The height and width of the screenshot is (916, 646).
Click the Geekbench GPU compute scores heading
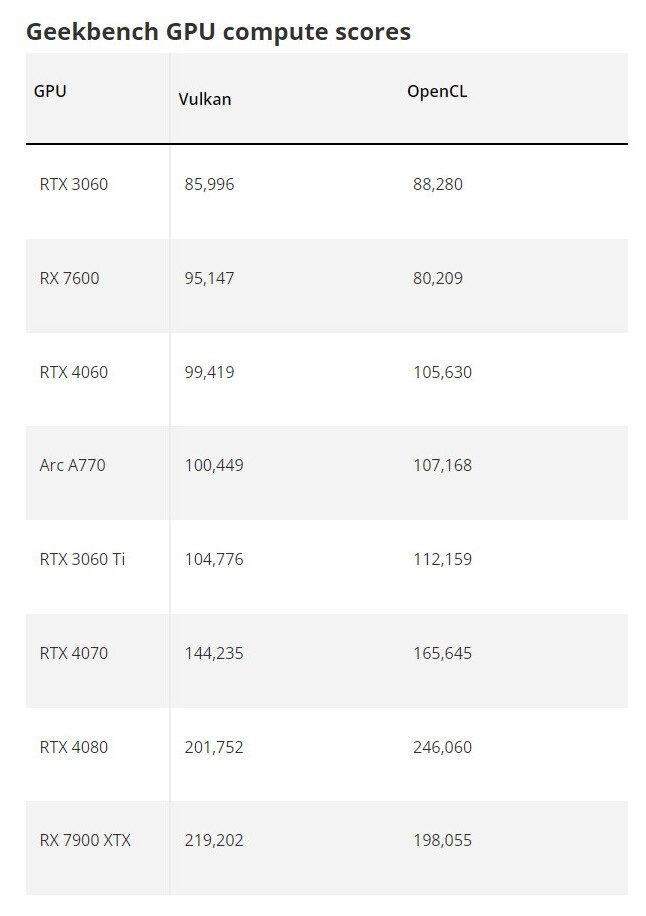click(x=218, y=32)
